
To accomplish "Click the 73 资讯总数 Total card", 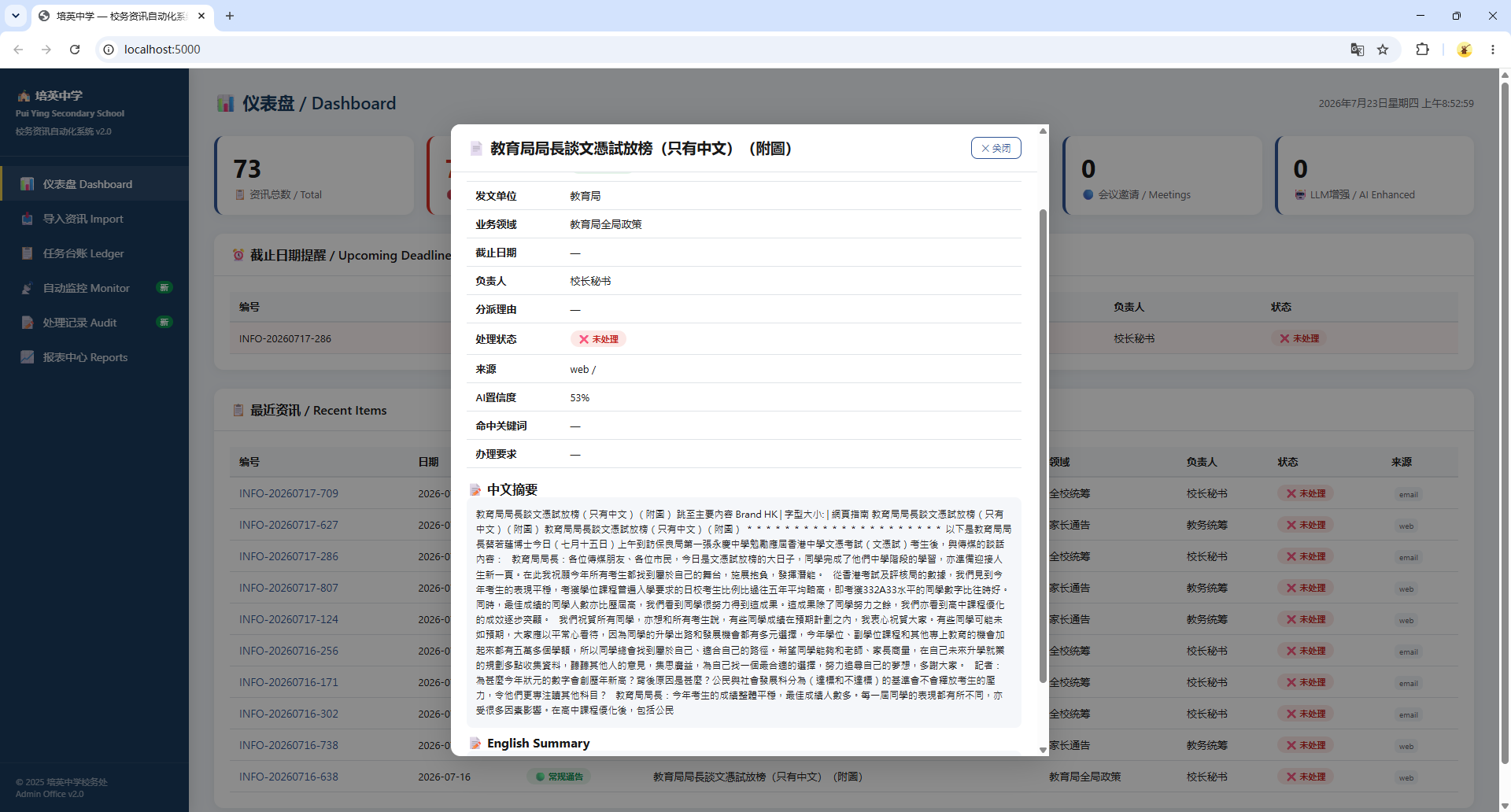I will 314,175.
